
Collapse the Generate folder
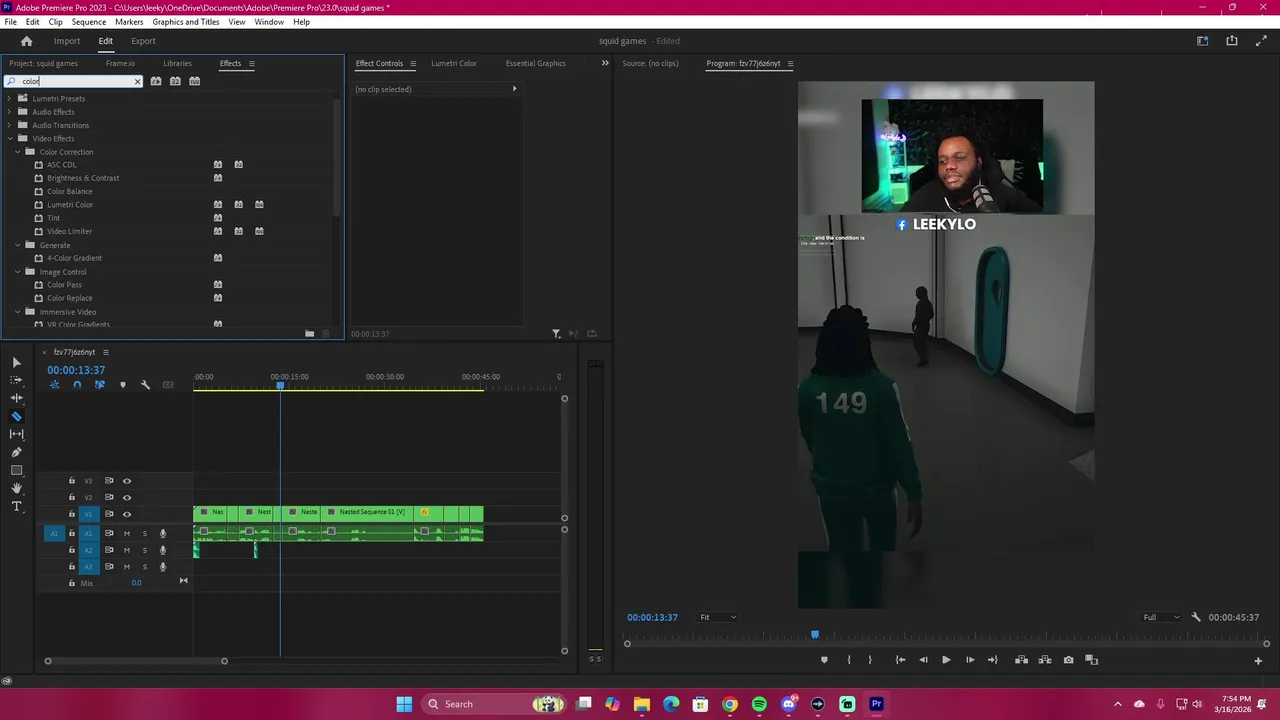pyautogui.click(x=17, y=245)
